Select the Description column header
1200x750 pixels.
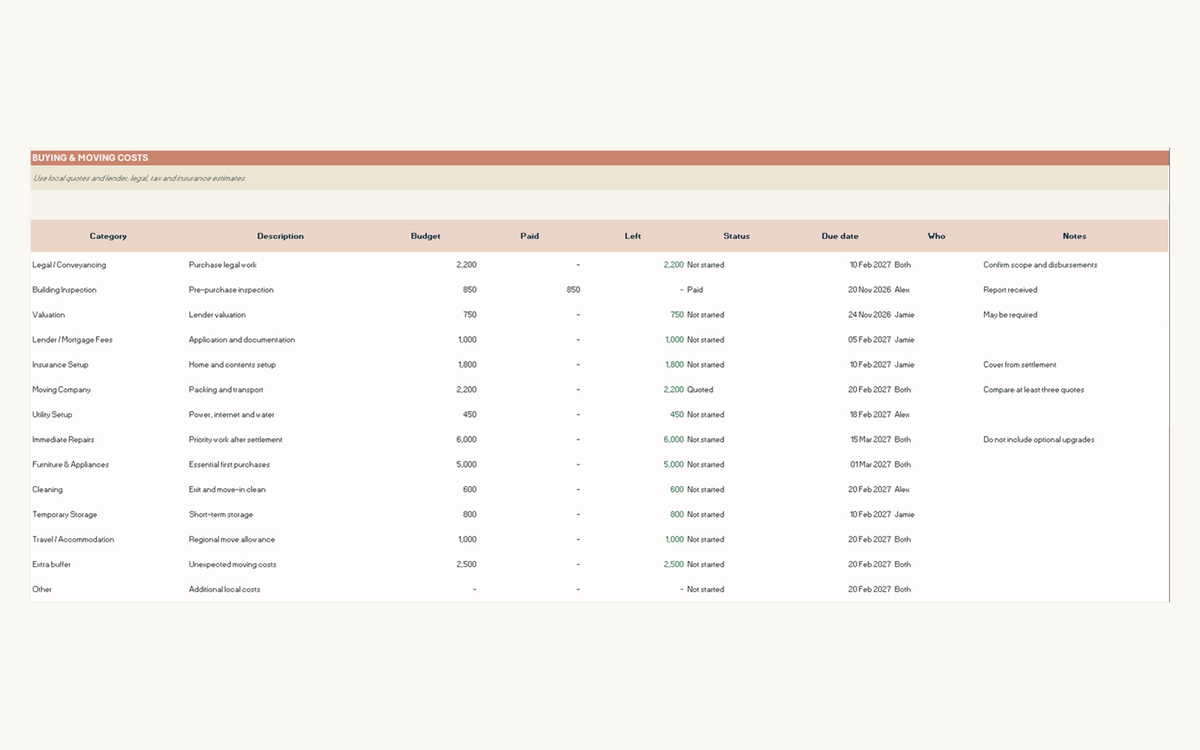point(280,236)
